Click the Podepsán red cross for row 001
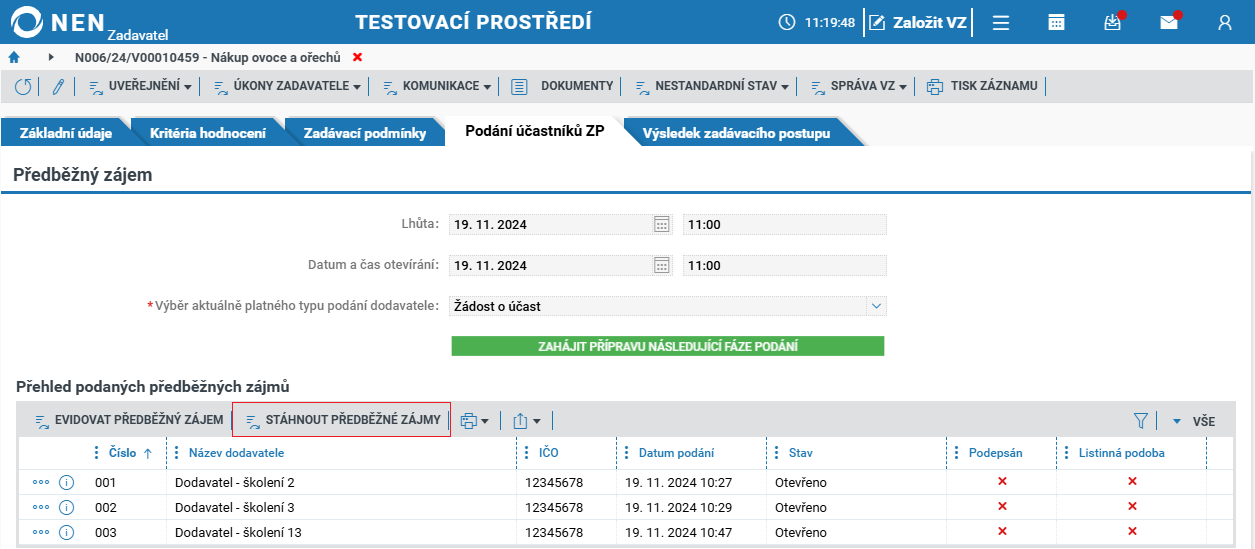1255x549 pixels. point(1002,482)
